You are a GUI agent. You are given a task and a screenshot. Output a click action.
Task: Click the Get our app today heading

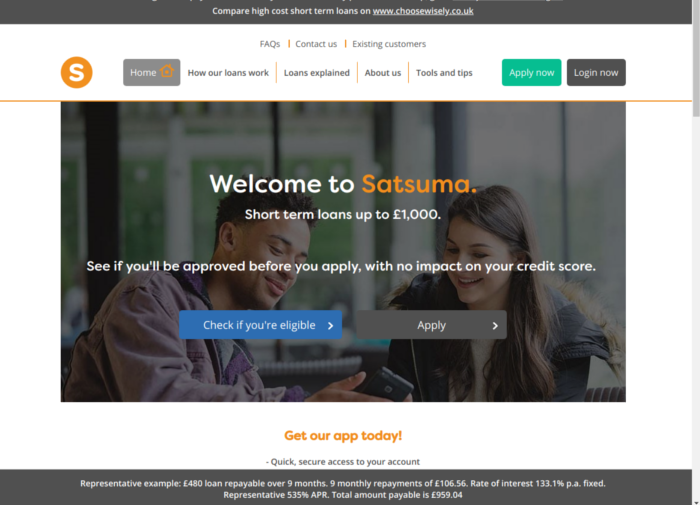click(343, 435)
